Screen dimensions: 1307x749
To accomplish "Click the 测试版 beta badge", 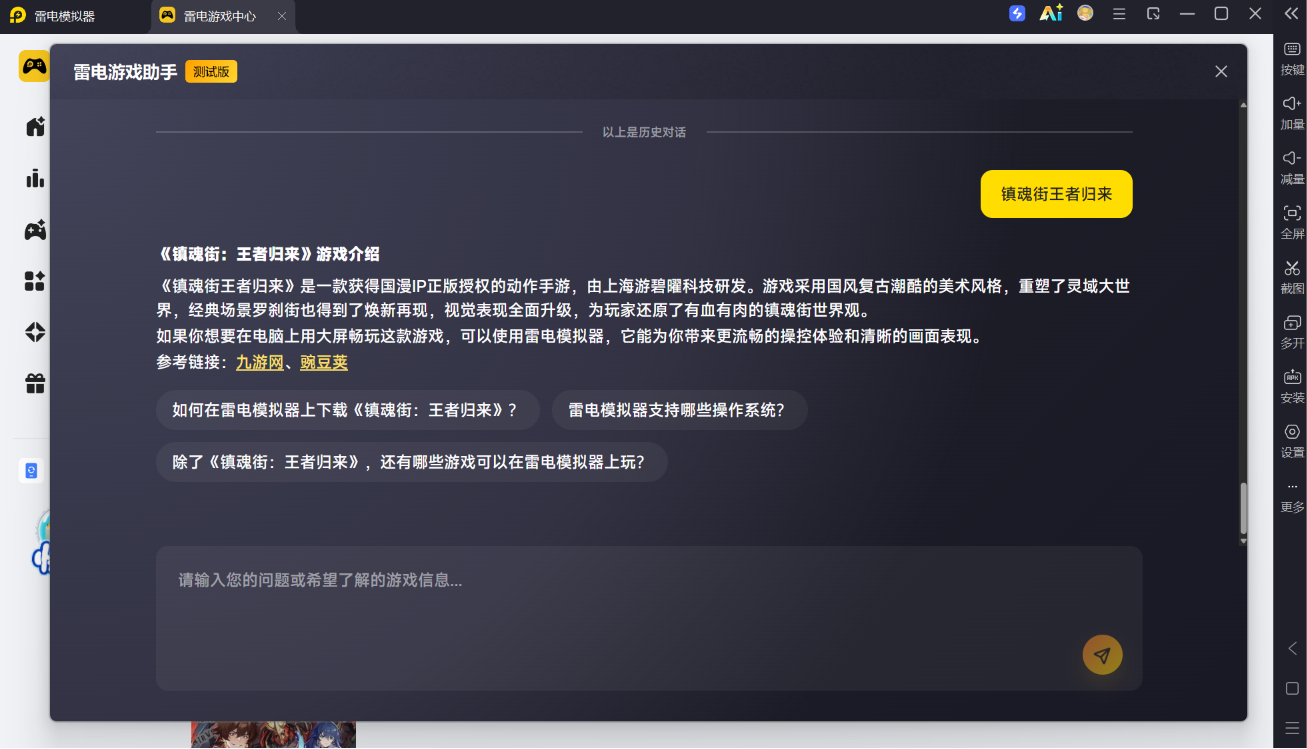I will 211,72.
